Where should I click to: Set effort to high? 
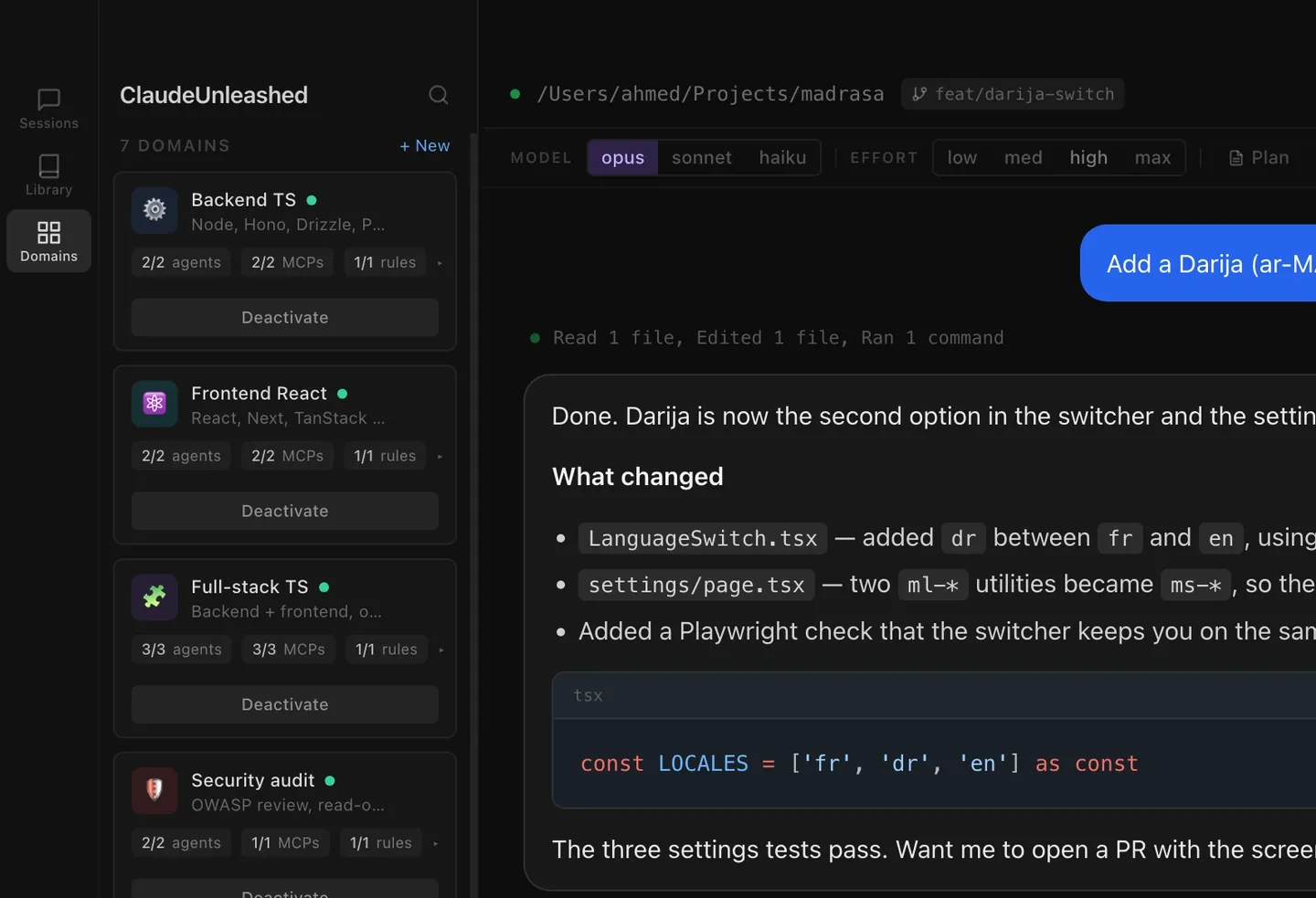(1088, 157)
